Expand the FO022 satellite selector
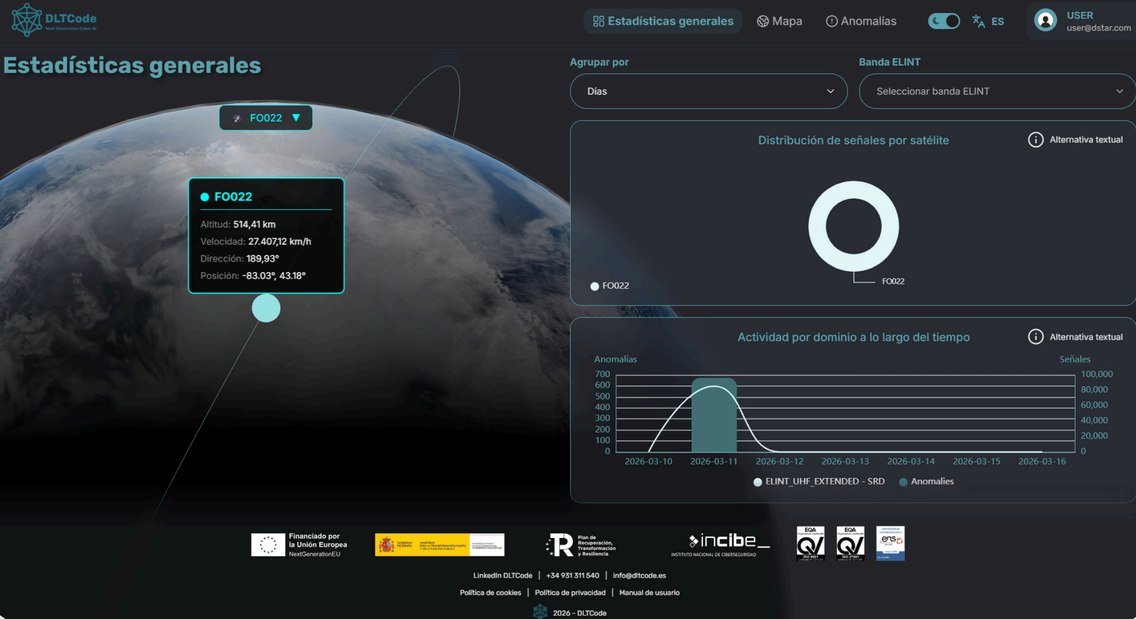The height and width of the screenshot is (619, 1136). point(266,117)
